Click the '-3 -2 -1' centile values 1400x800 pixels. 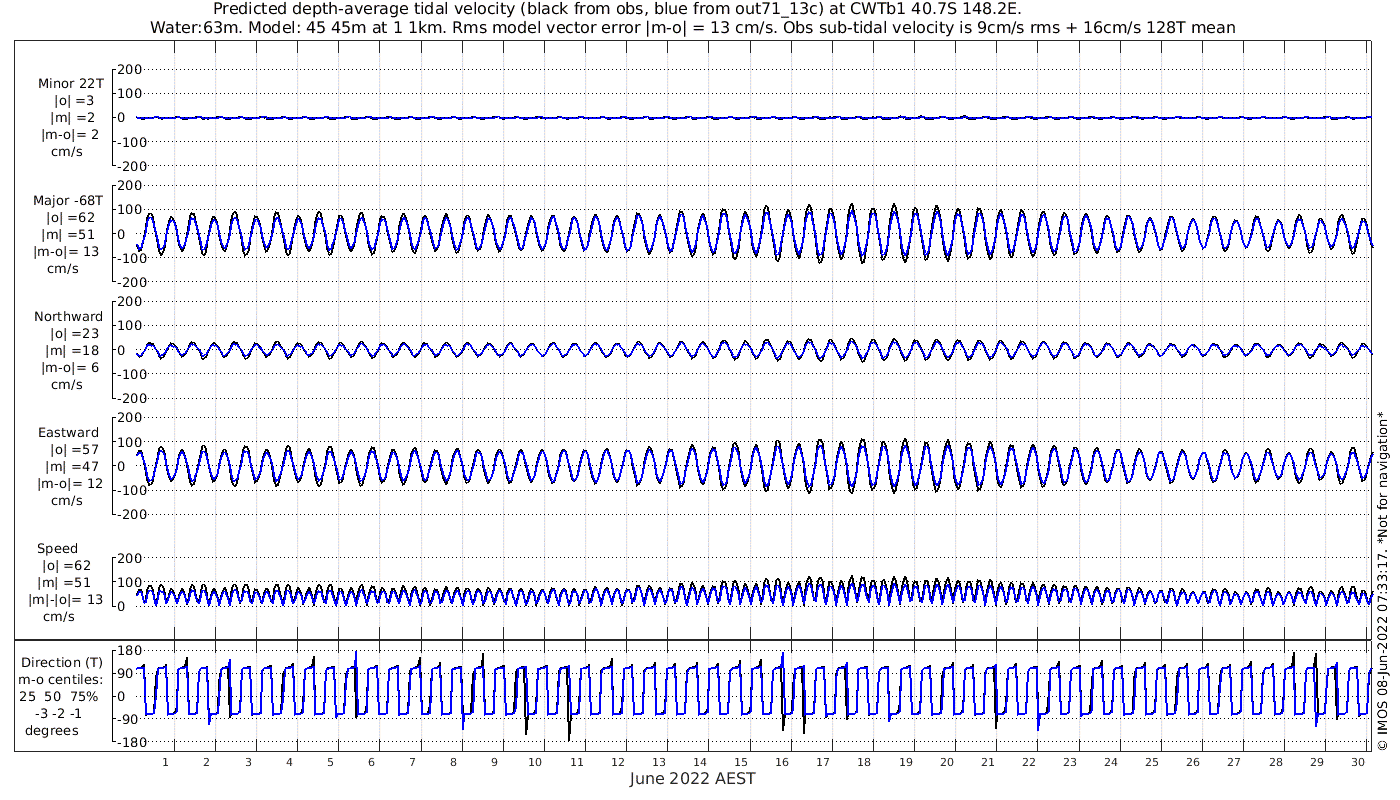point(61,713)
